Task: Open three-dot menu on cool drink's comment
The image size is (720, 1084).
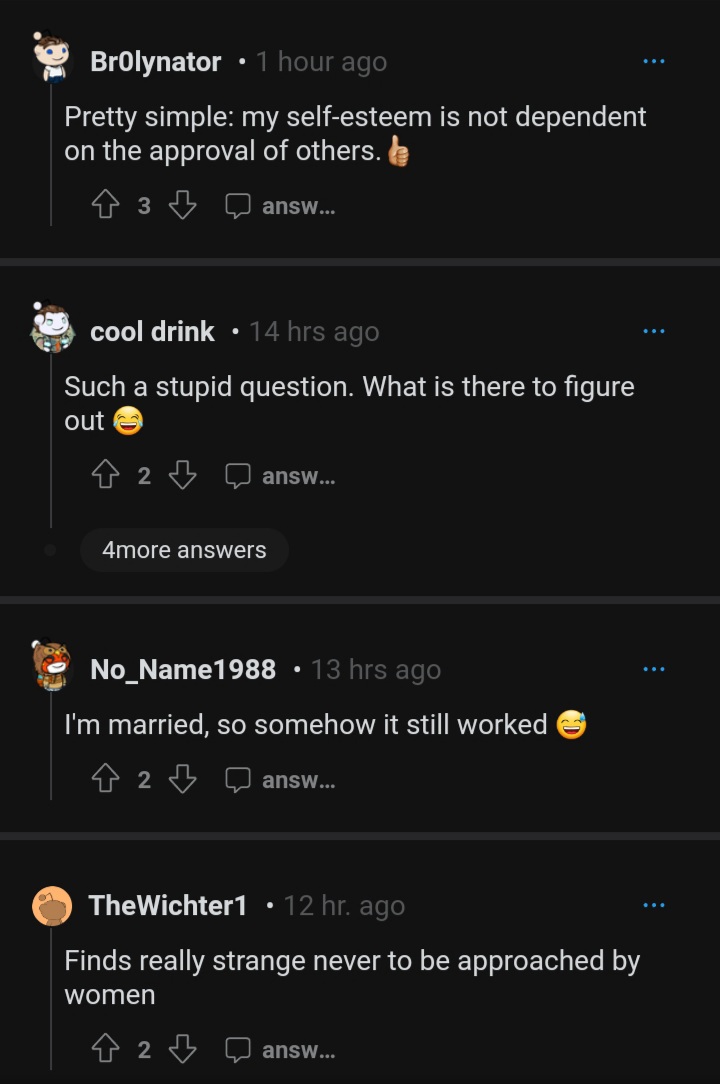Action: tap(654, 331)
